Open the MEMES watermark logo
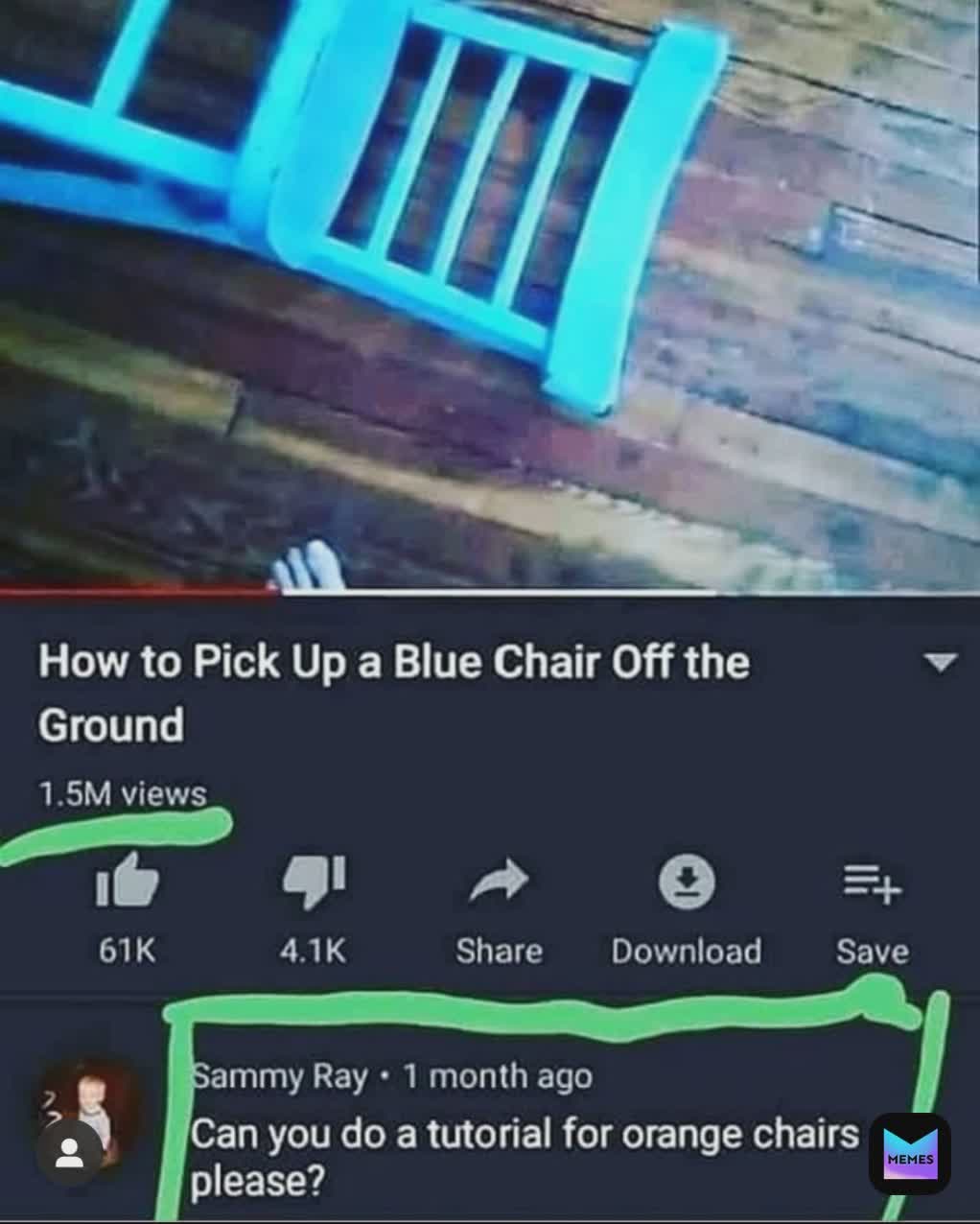This screenshot has width=980, height=1224. (910, 1154)
